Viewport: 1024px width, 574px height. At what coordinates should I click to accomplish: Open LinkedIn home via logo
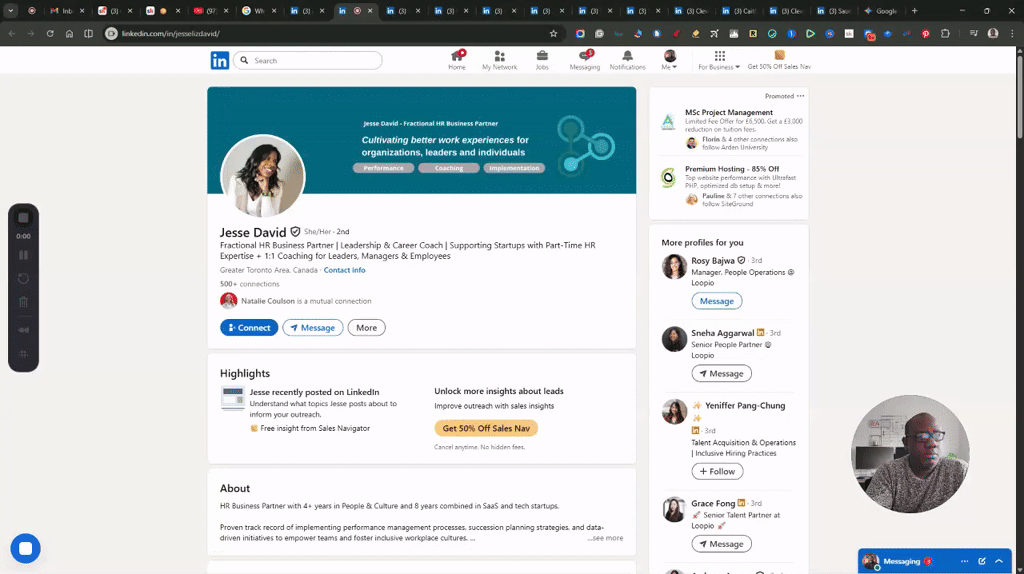coord(219,60)
